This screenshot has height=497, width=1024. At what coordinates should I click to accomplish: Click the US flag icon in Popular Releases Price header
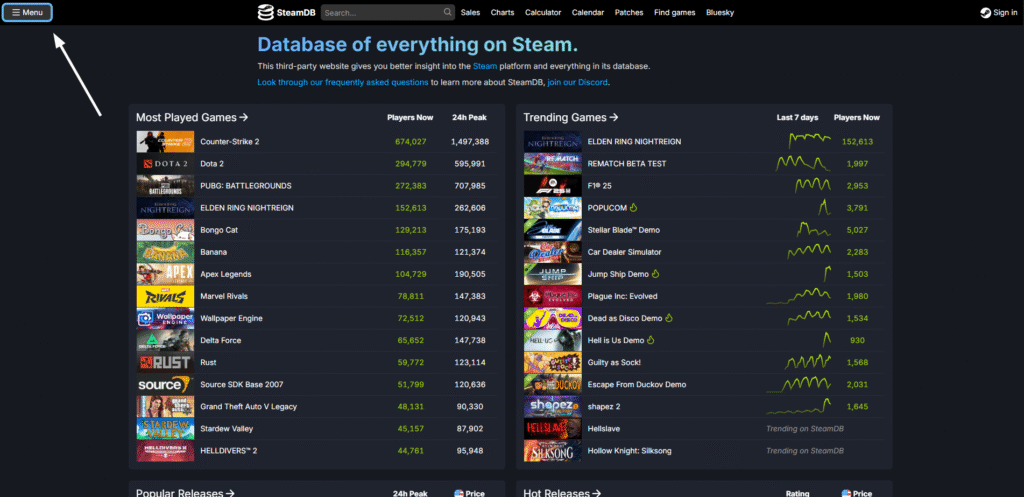point(458,493)
